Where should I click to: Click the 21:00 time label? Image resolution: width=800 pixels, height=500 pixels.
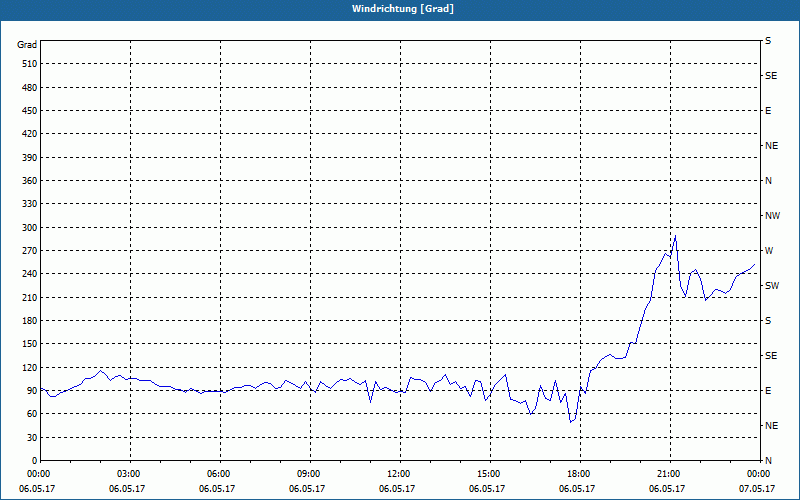(x=670, y=474)
